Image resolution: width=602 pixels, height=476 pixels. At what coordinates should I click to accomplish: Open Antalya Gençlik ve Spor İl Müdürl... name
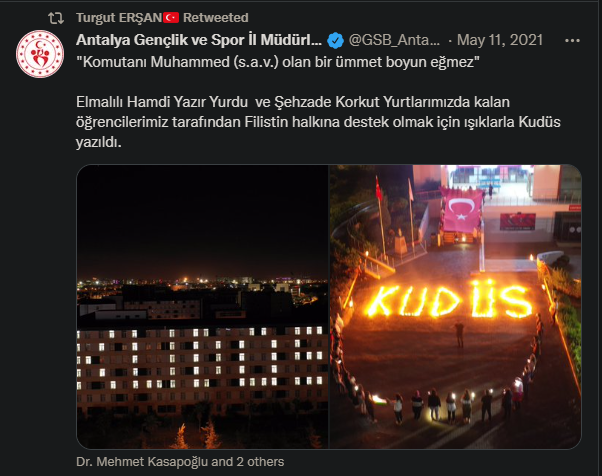tap(199, 40)
